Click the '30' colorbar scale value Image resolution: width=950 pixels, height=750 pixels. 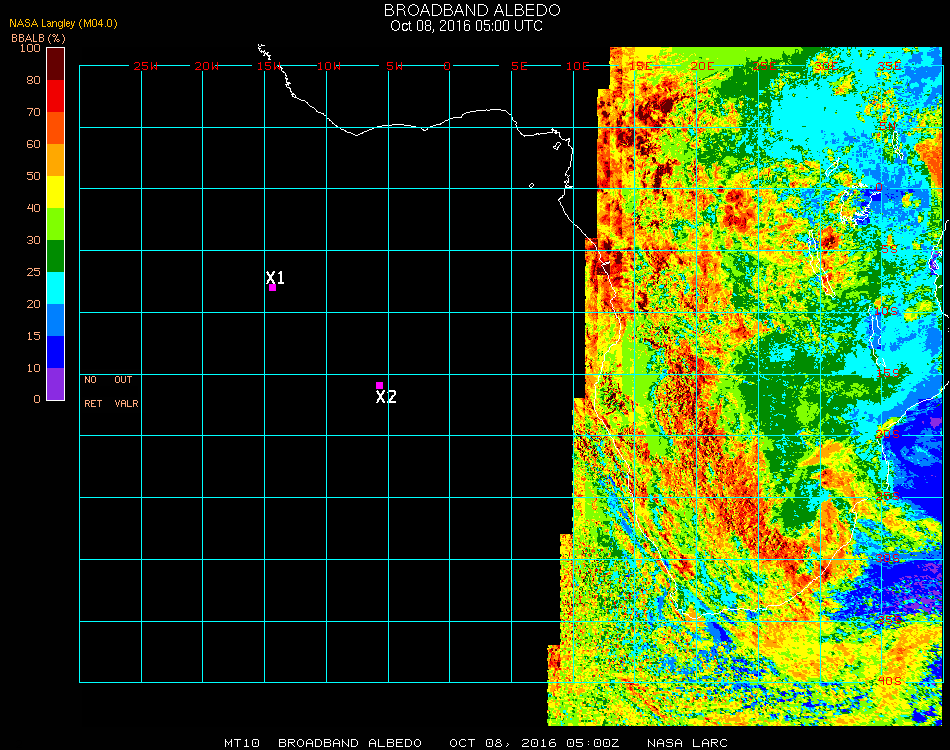click(x=33, y=241)
